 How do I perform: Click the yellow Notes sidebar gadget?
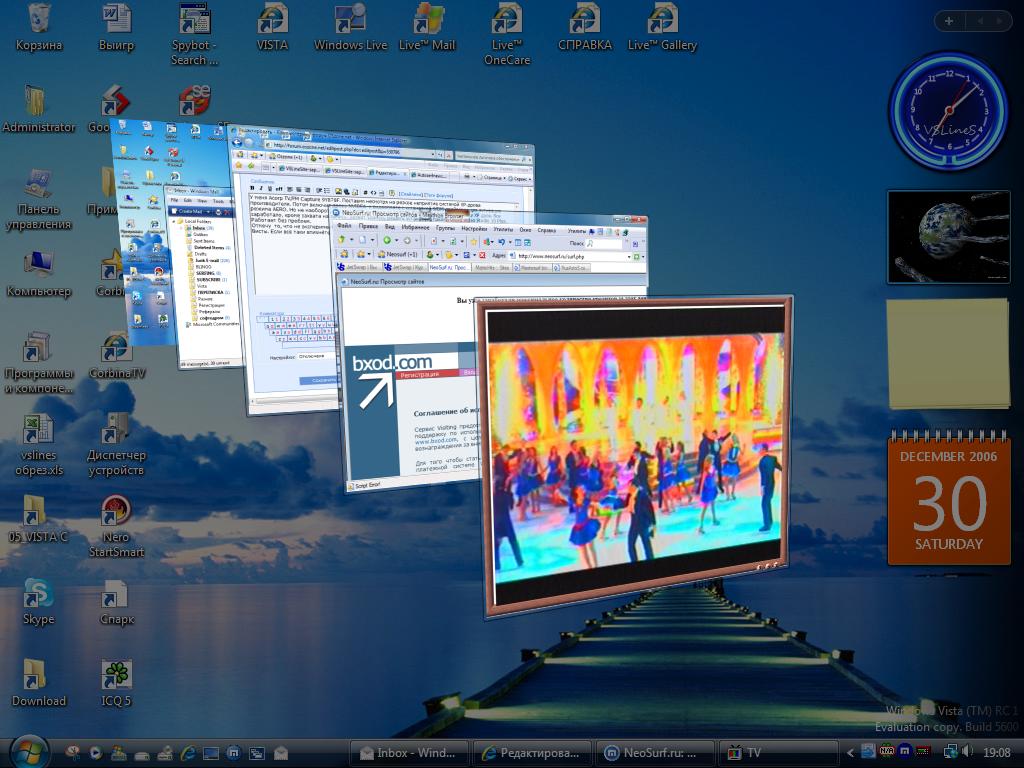point(948,353)
